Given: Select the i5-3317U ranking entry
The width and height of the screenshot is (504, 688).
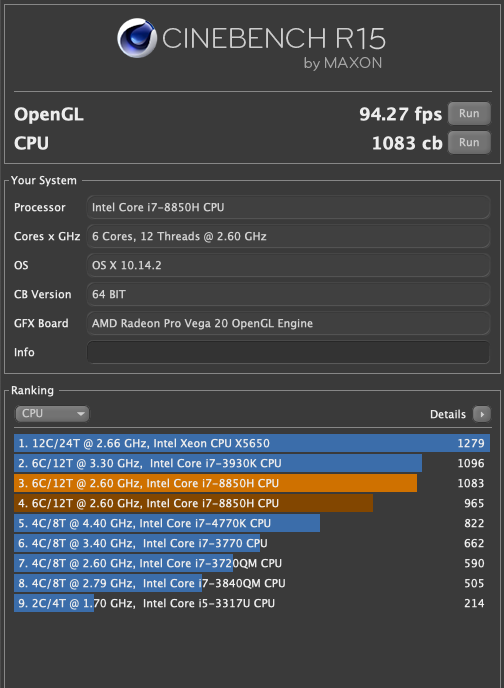Looking at the screenshot, I should coord(252,603).
